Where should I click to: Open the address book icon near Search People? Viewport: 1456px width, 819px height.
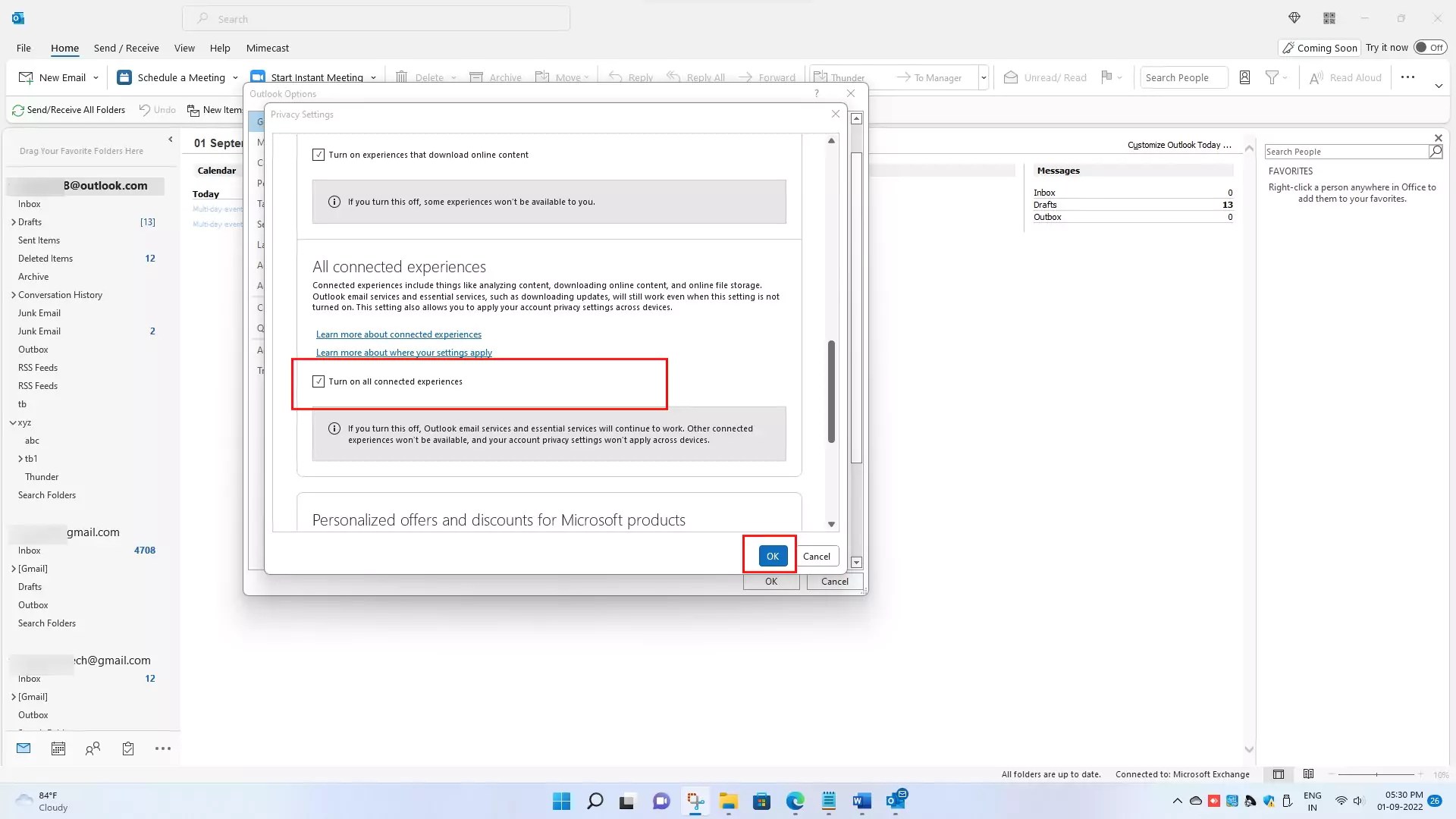[x=1244, y=77]
